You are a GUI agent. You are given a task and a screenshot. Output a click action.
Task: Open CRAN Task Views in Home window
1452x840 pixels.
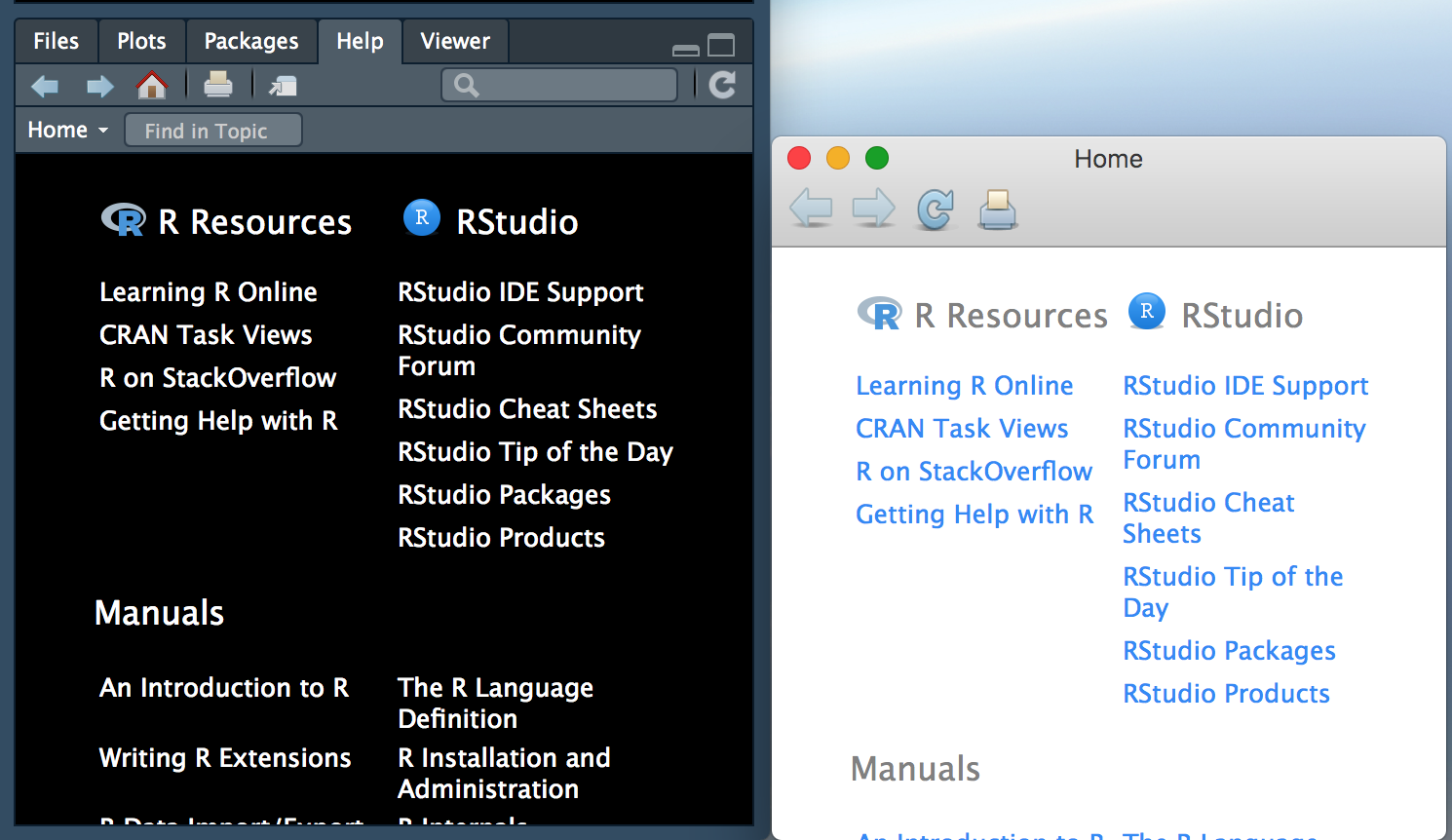point(962,429)
